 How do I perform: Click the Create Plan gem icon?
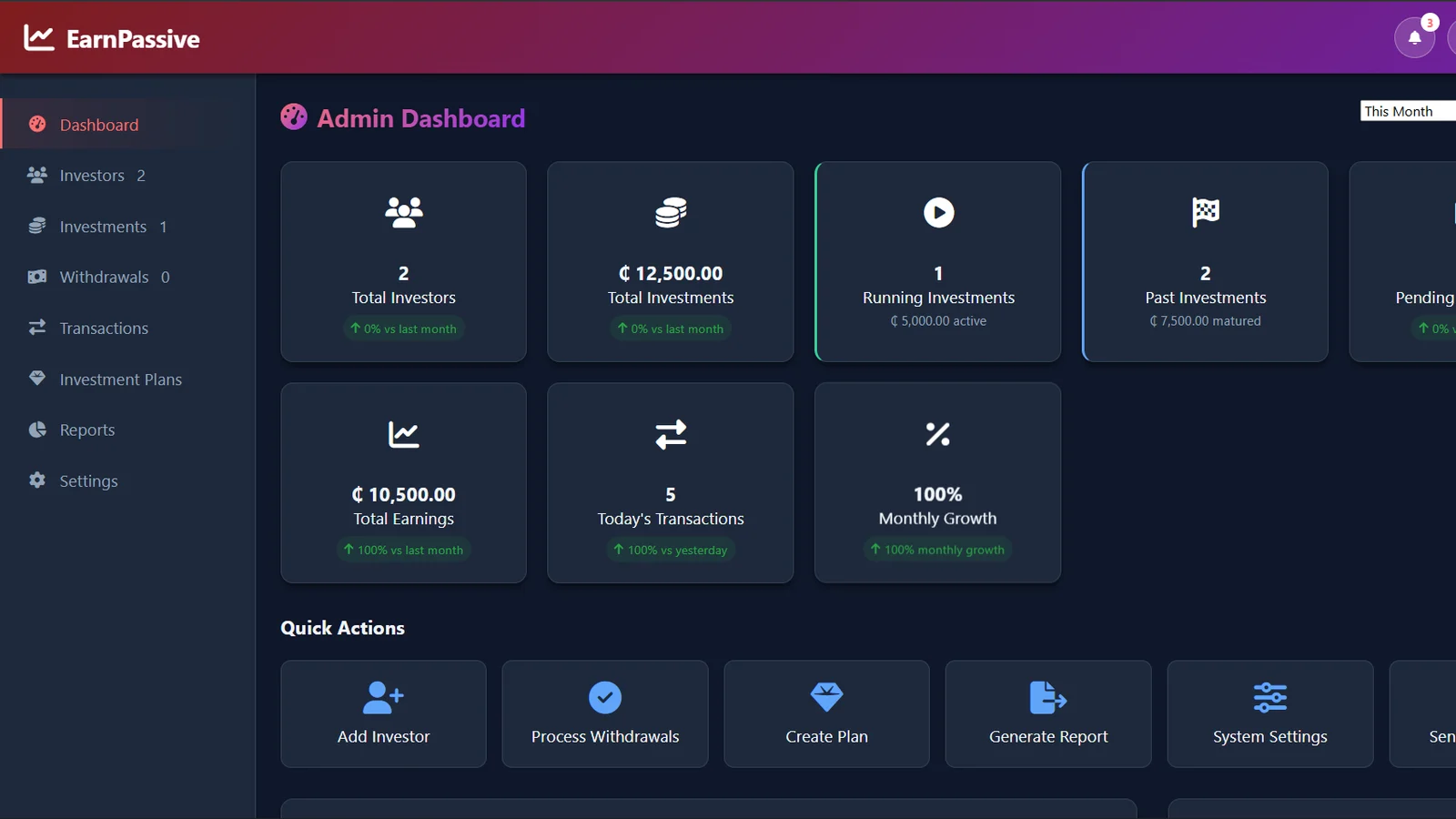tap(827, 697)
